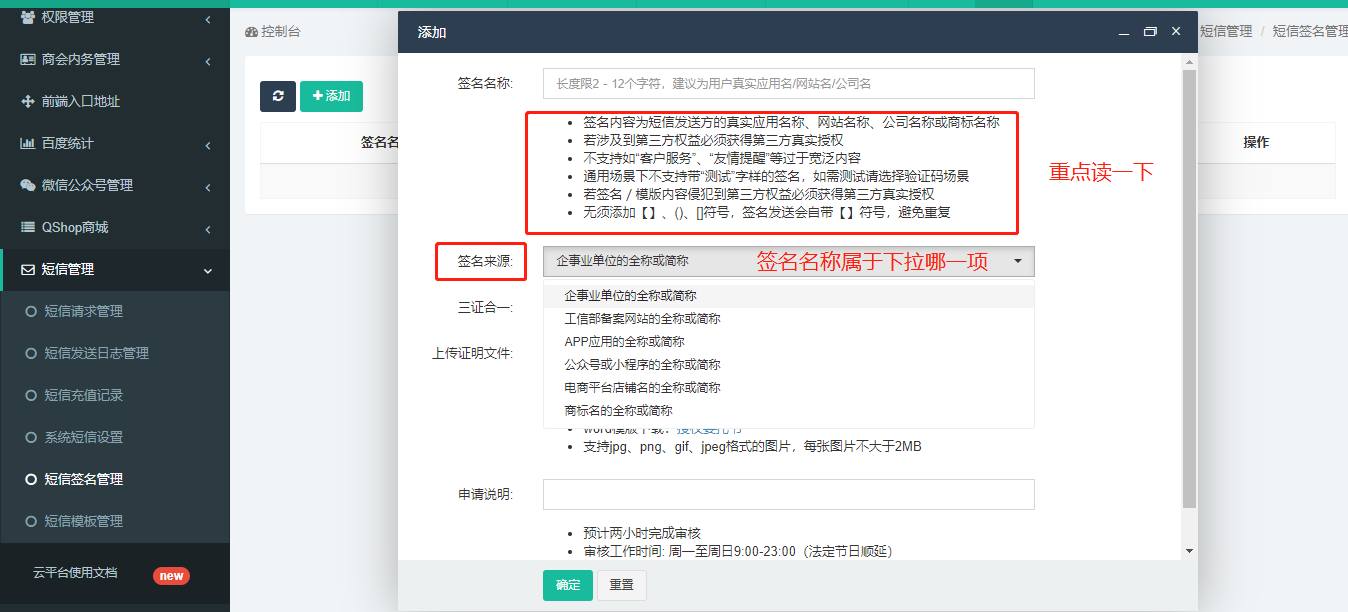This screenshot has width=1348, height=612.
Task: Click the dialog's vertical scrollbar down arrow
Action: 1189,551
